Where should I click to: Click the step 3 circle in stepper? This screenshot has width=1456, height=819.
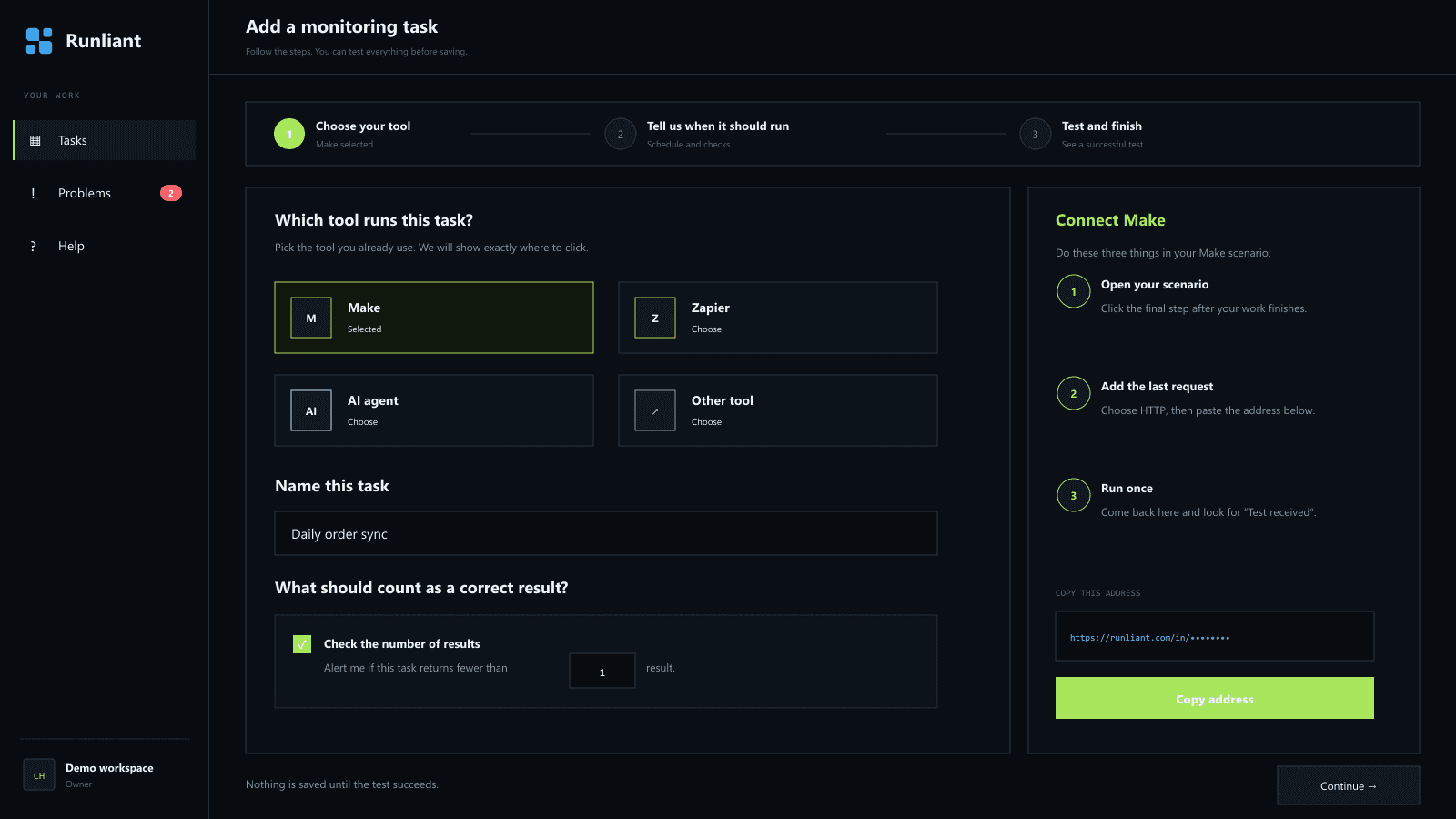(1036, 134)
